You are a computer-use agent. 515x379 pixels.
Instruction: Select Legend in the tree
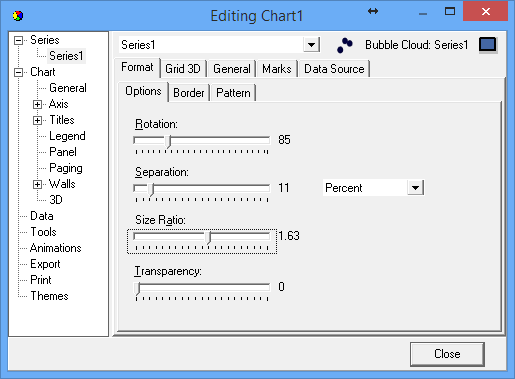pos(67,136)
